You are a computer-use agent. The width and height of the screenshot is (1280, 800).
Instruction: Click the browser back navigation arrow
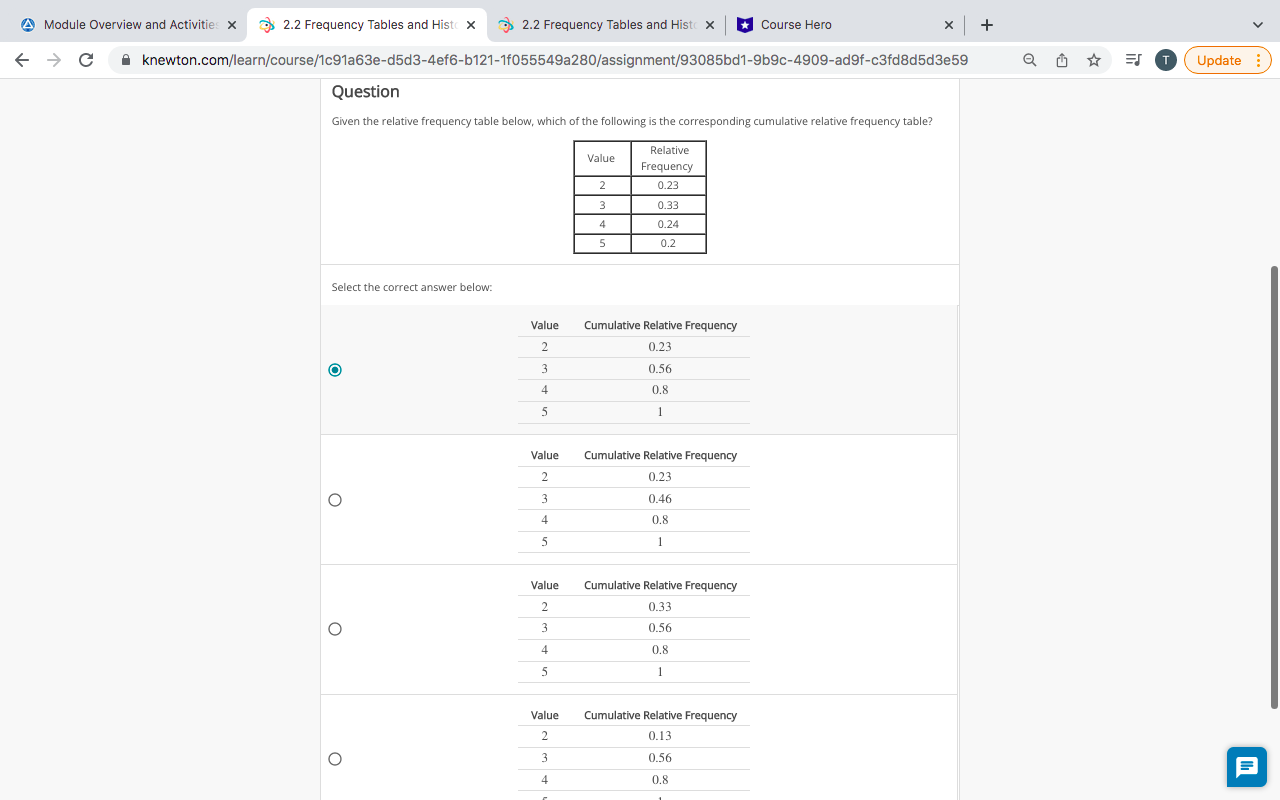(21, 60)
